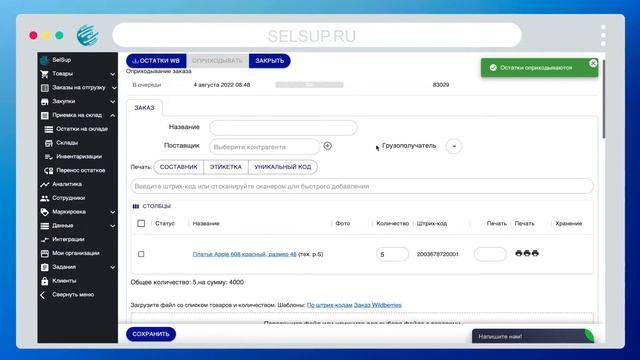Image resolution: width=640 pixels, height=360 pixels.
Task: Click the Задания clipboard icon
Action: point(44,267)
